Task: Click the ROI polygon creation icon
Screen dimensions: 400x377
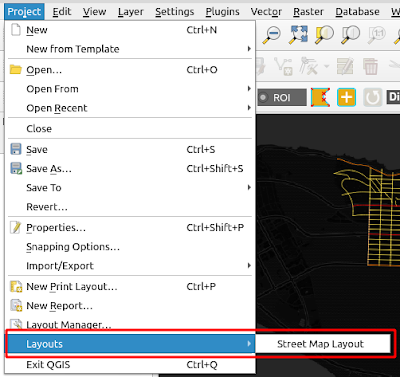Action: [x=320, y=97]
